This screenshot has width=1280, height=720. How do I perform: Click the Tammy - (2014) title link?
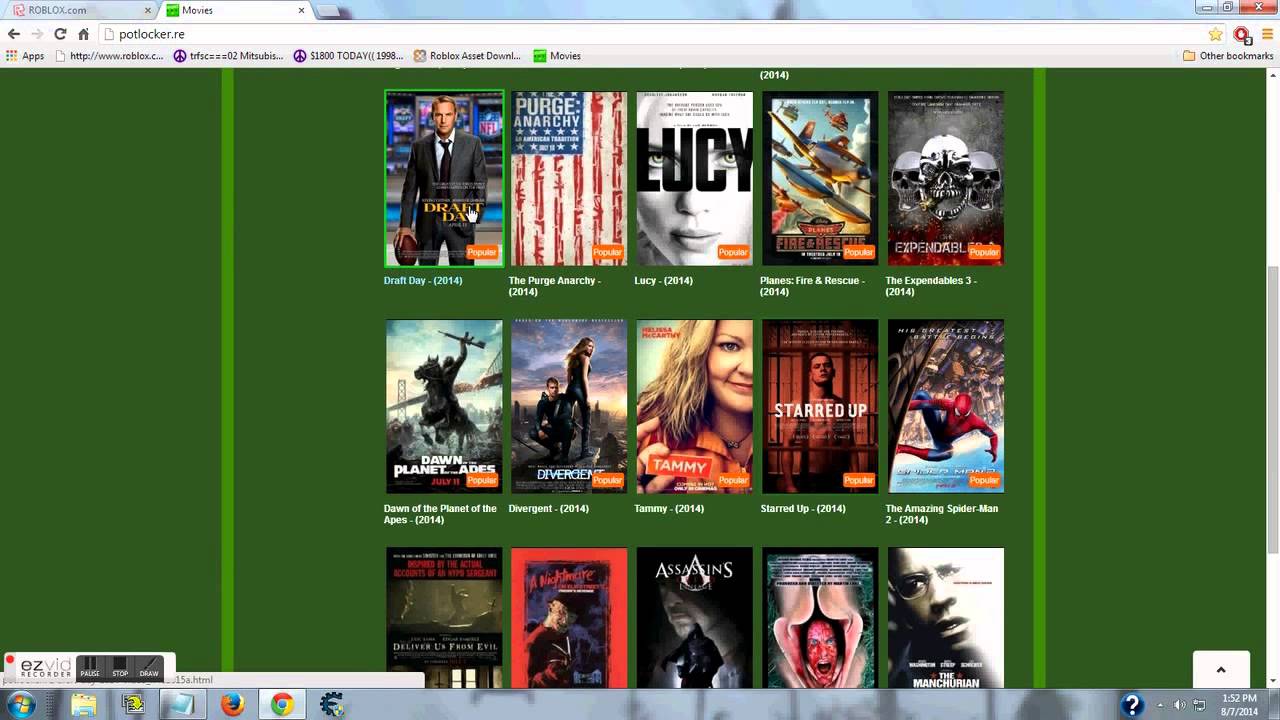[x=669, y=509]
